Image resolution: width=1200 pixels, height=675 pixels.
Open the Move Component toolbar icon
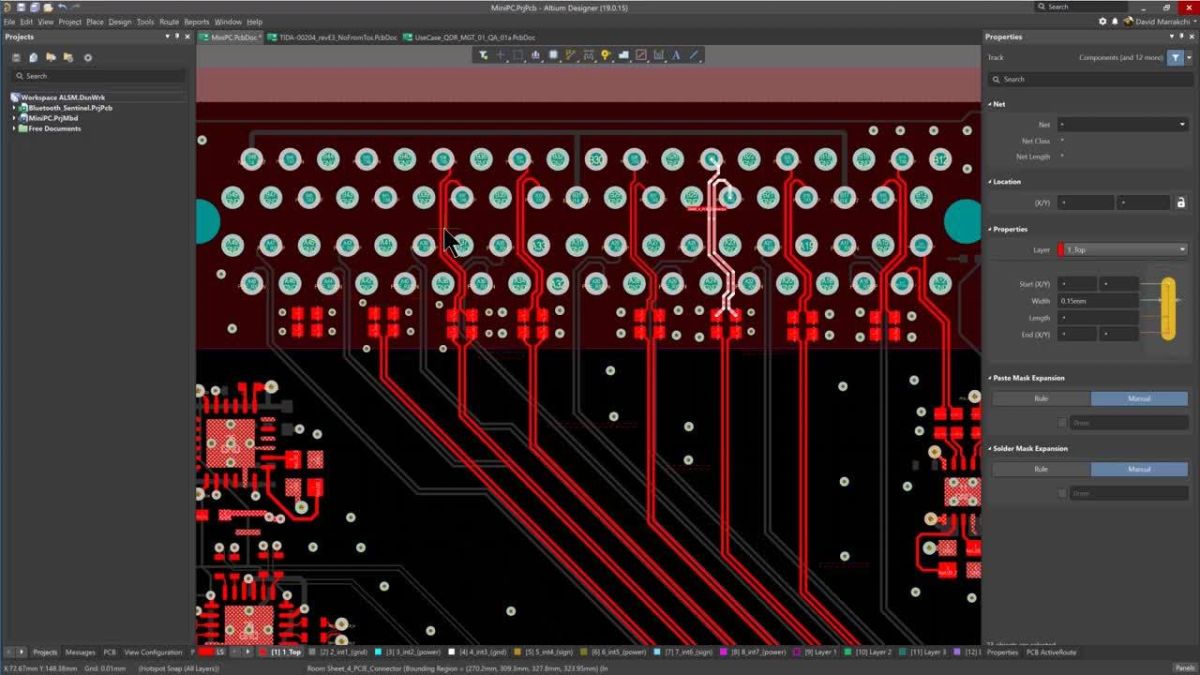click(x=501, y=55)
